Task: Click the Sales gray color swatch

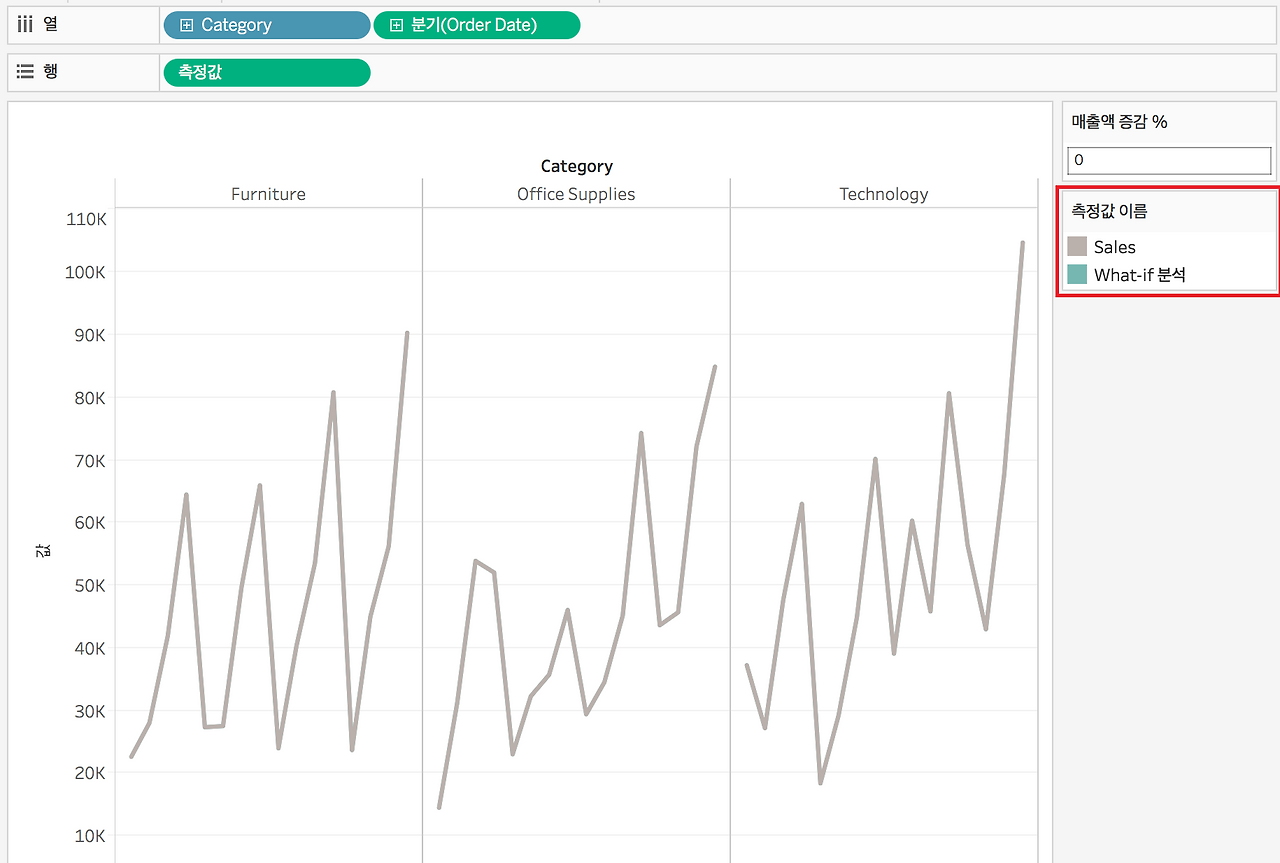Action: point(1077,247)
